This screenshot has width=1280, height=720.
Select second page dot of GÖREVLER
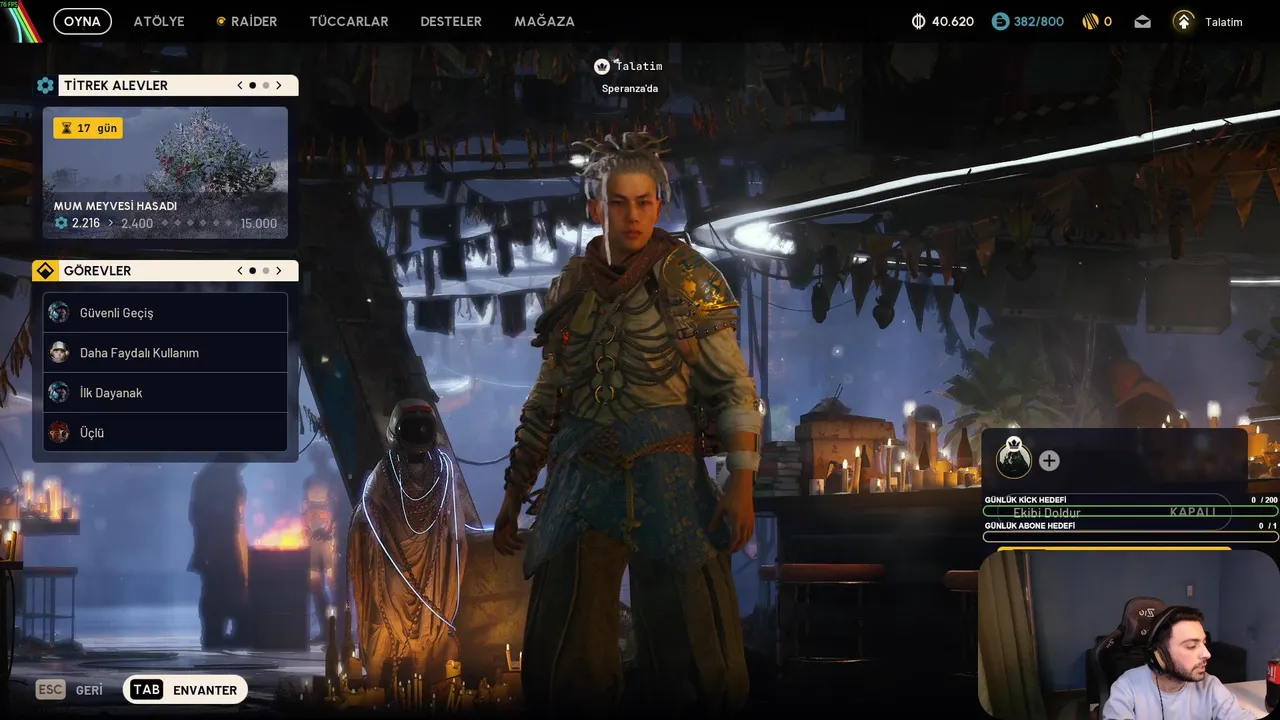[x=265, y=271]
